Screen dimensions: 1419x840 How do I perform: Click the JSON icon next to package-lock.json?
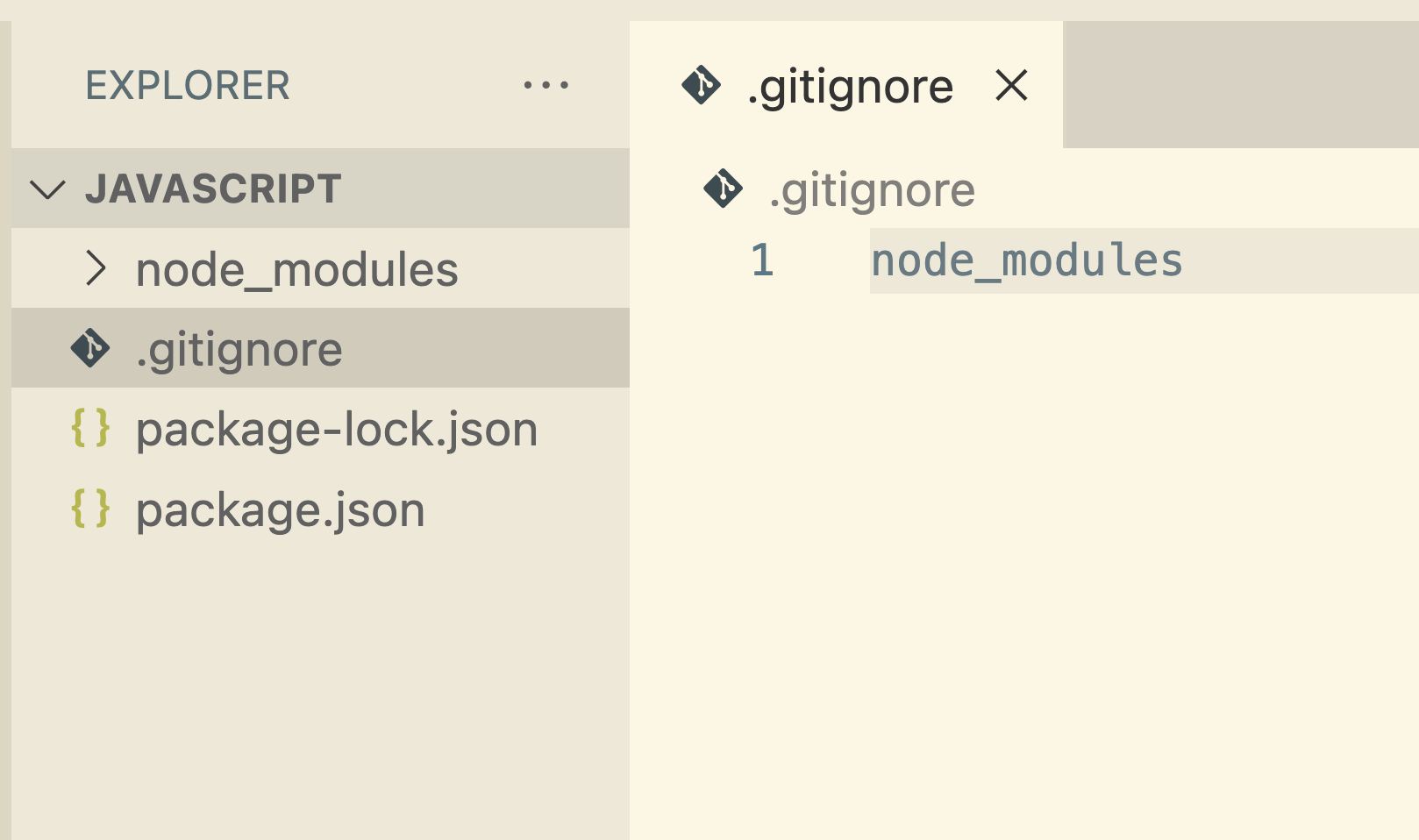[89, 429]
